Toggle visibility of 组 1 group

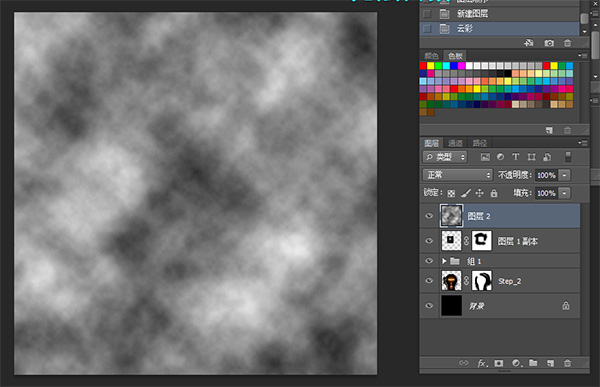tap(429, 261)
